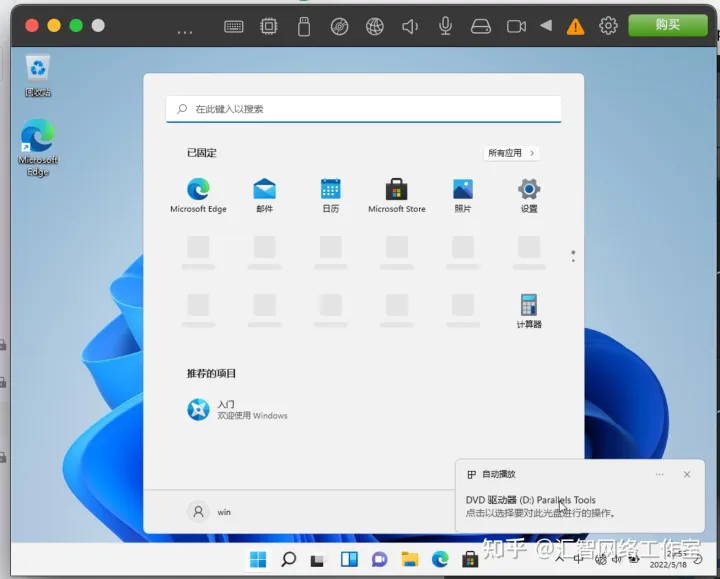Click the DVD 驱动器 Parallels Tools notification text

530,500
